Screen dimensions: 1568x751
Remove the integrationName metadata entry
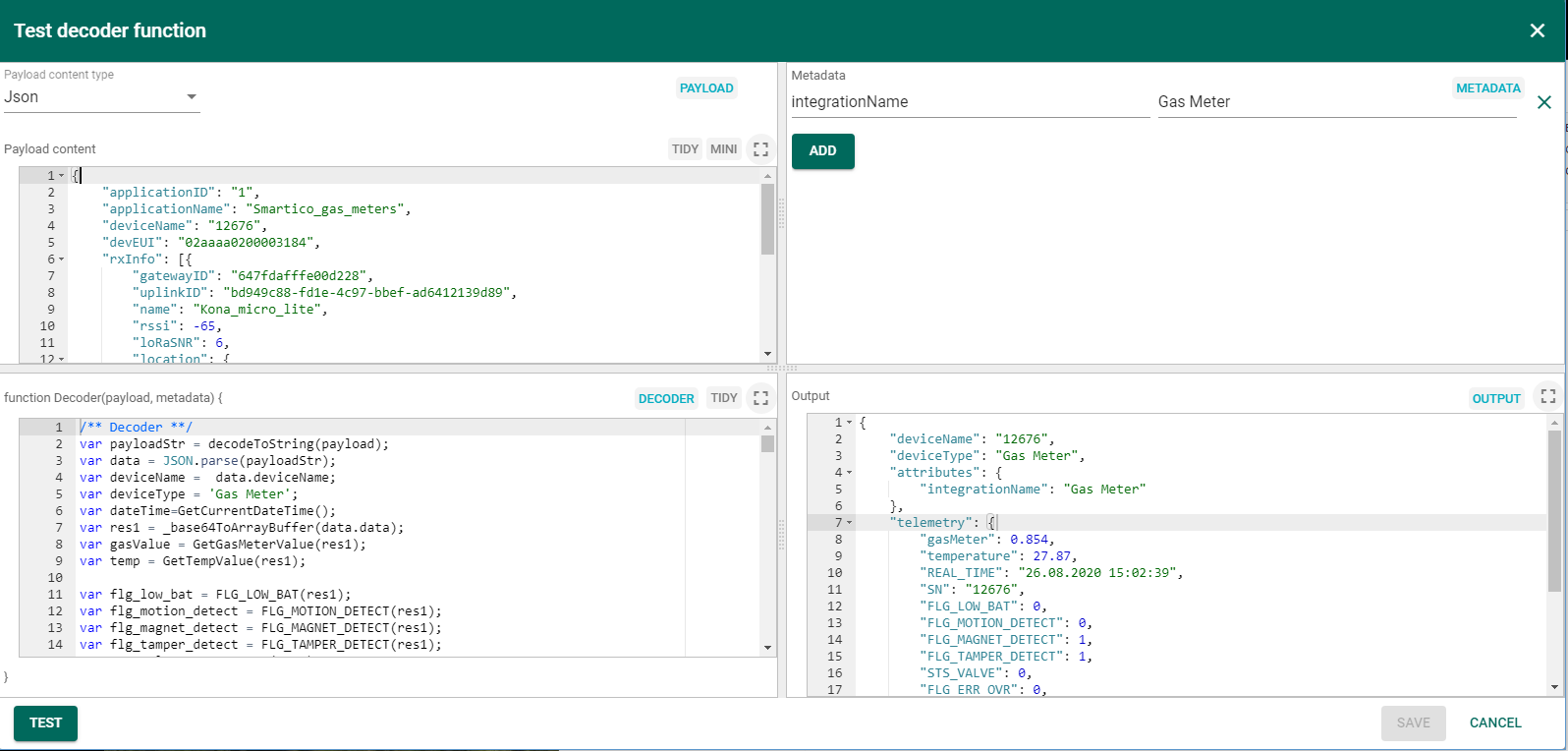coord(1543,102)
